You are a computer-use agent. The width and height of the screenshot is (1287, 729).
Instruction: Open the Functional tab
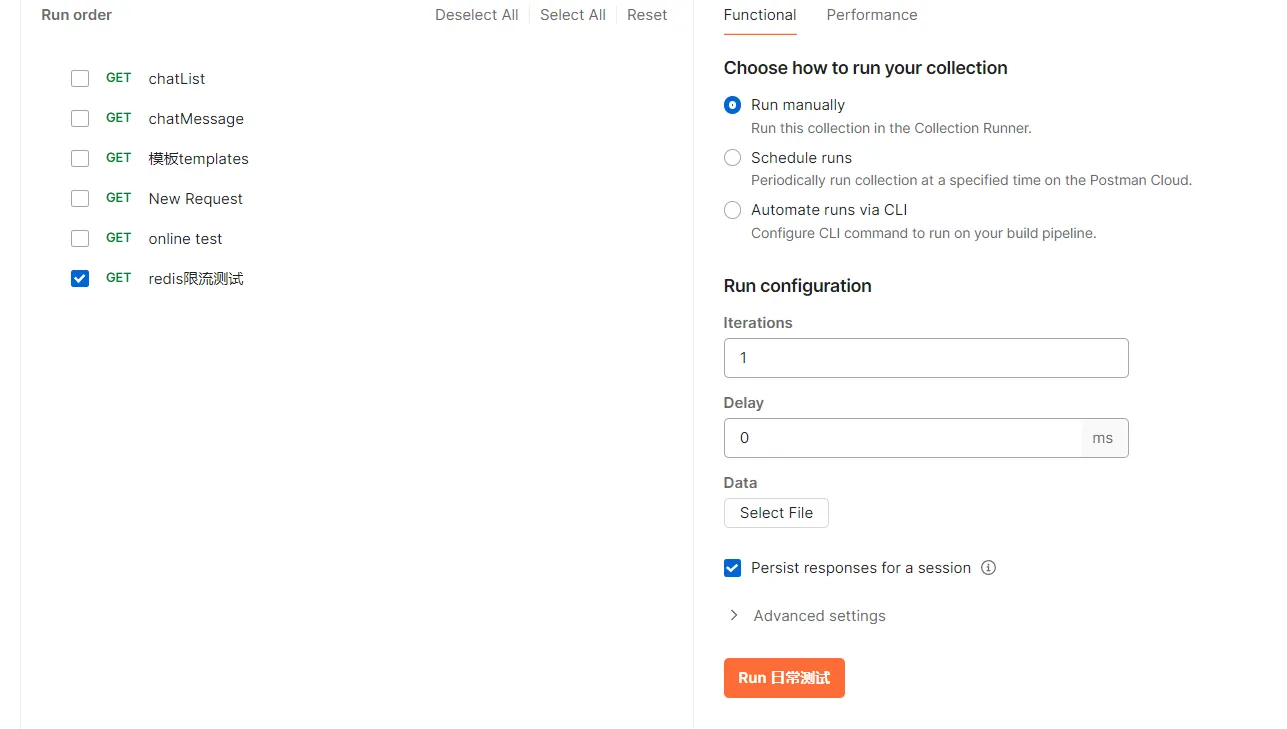760,15
